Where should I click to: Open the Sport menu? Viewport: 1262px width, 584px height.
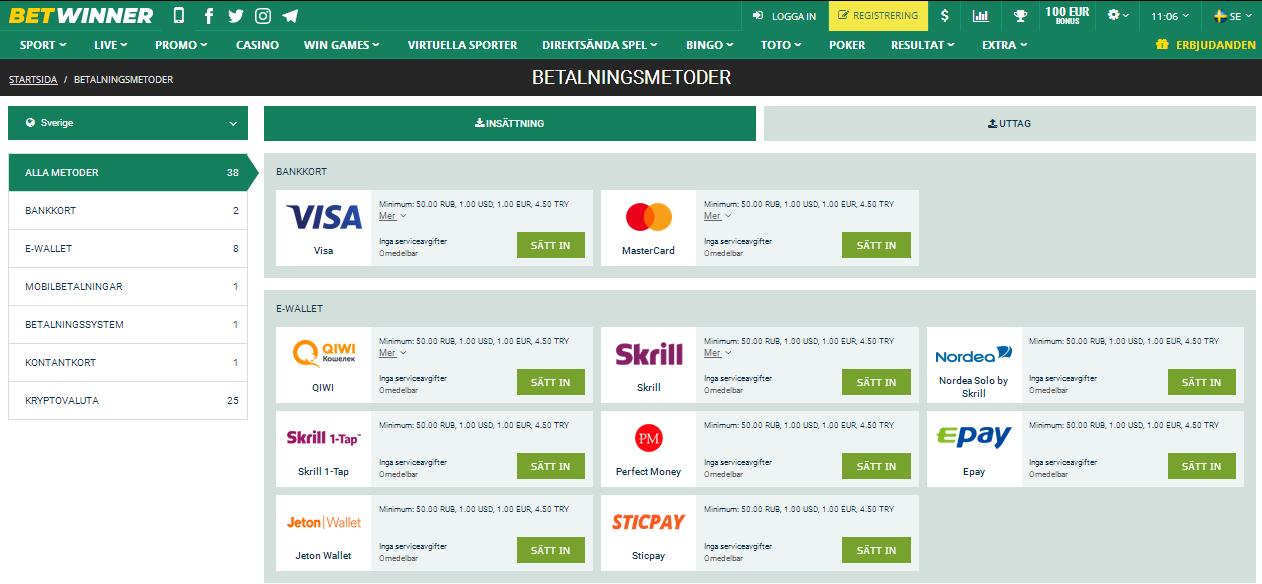pos(44,45)
